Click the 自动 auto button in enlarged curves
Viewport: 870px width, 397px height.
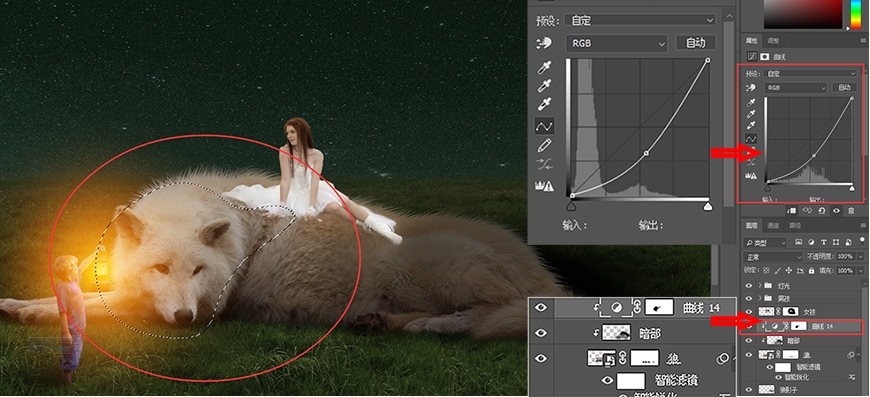(696, 43)
